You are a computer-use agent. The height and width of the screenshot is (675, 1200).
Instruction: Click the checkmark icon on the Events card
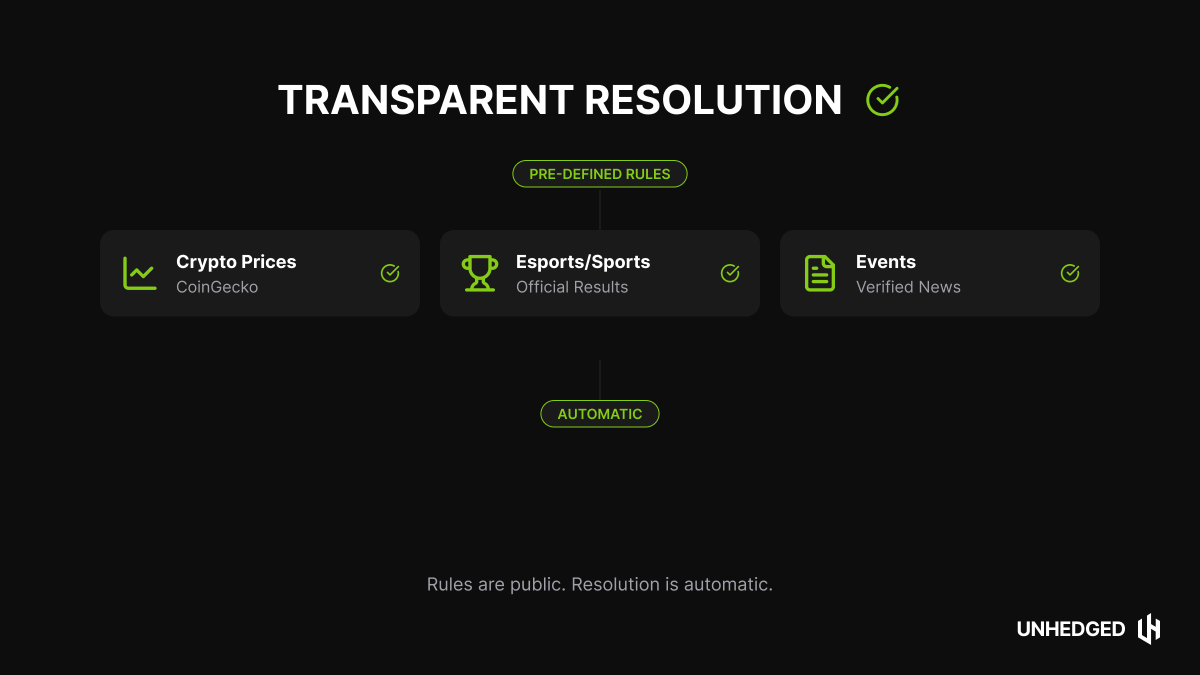click(1070, 272)
